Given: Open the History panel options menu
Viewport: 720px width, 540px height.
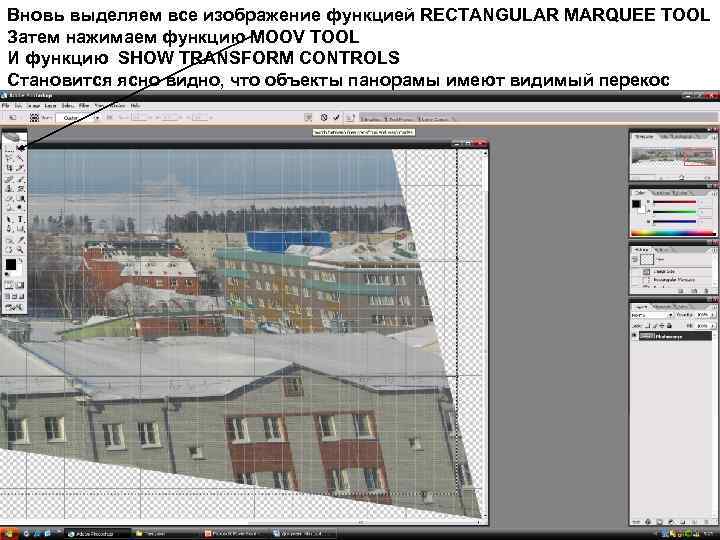Looking at the screenshot, I should pos(714,250).
